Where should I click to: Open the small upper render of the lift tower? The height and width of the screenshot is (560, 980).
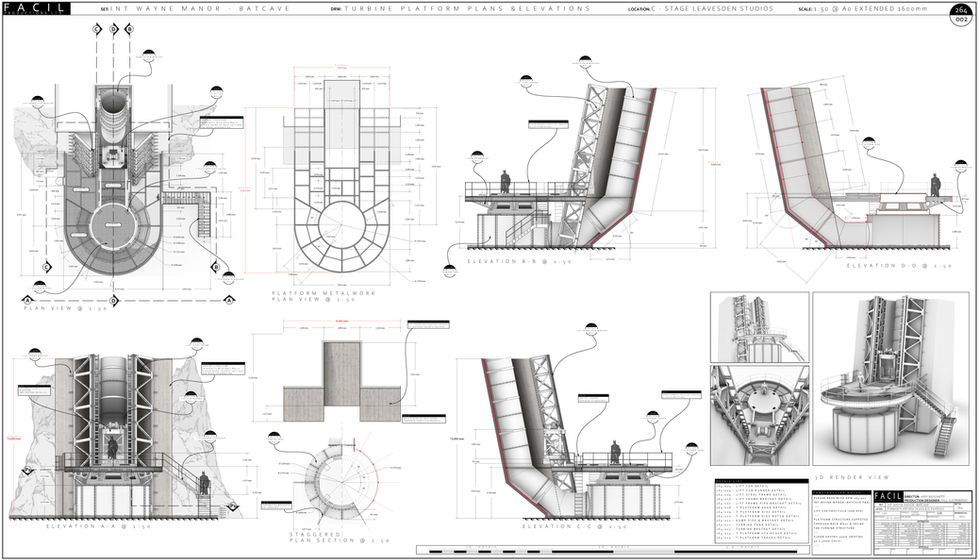[760, 327]
